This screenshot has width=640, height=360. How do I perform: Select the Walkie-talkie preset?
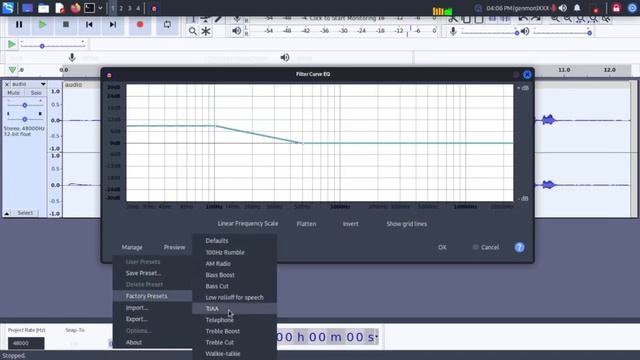click(x=234, y=354)
